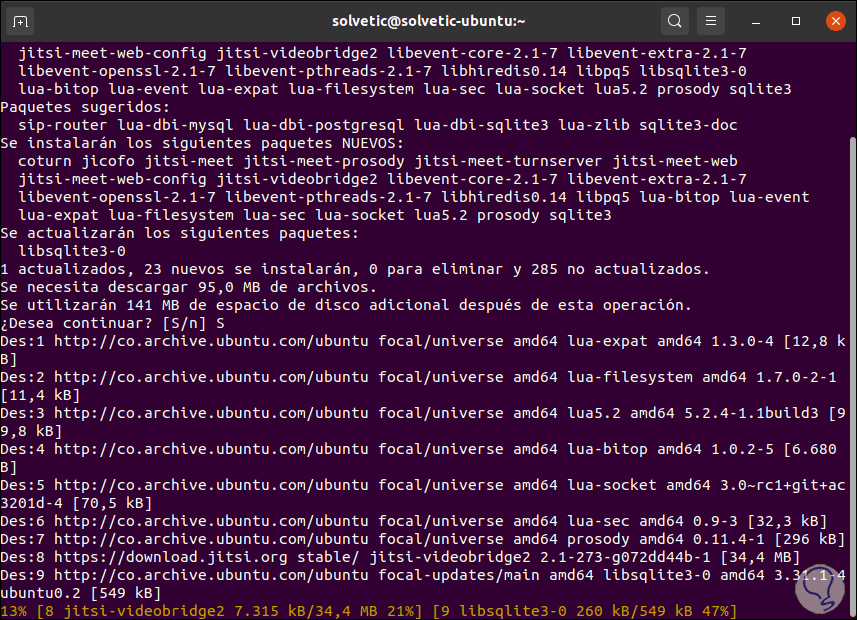Viewport: 857px width, 620px height.
Task: Click the Des:9 libsqlite3-0 download line
Action: 423,584
